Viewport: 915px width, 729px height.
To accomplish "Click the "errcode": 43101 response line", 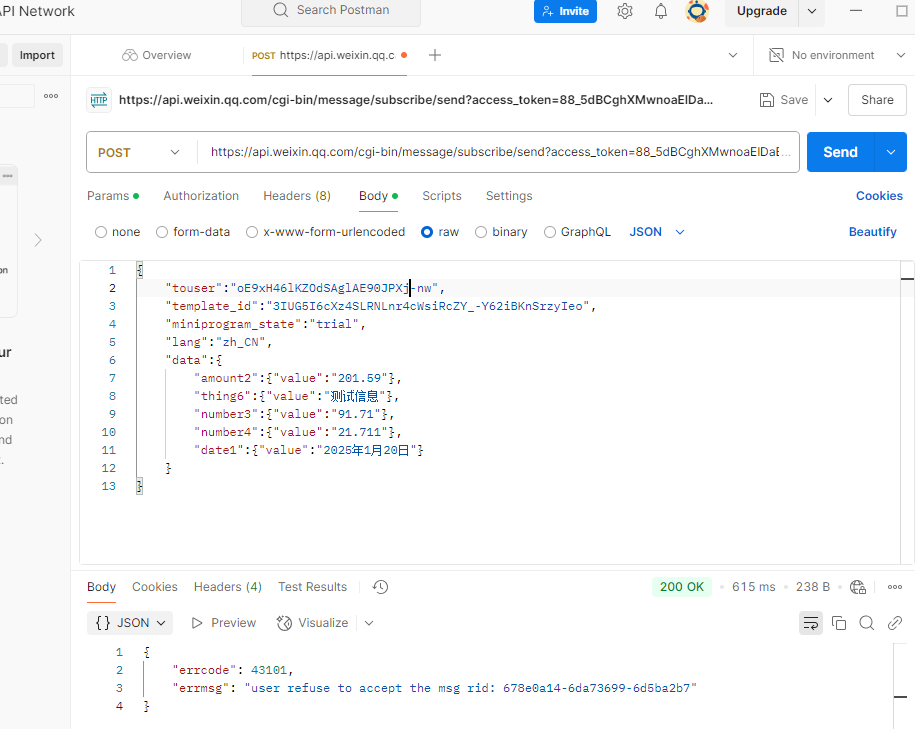I will pyautogui.click(x=232, y=670).
